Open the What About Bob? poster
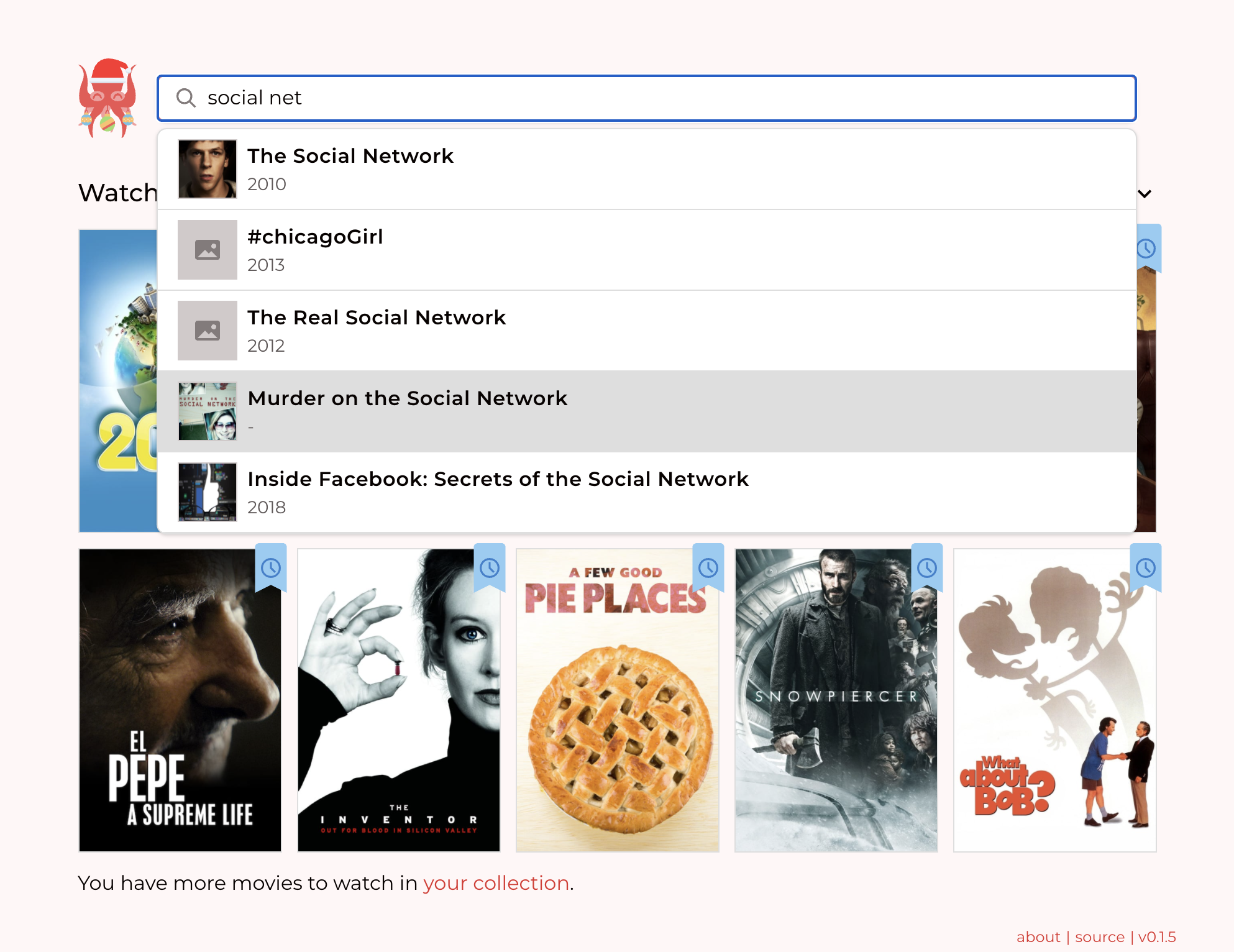 [1055, 700]
